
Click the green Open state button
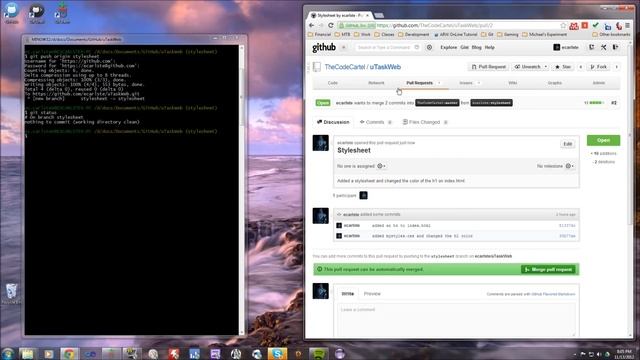point(603,140)
